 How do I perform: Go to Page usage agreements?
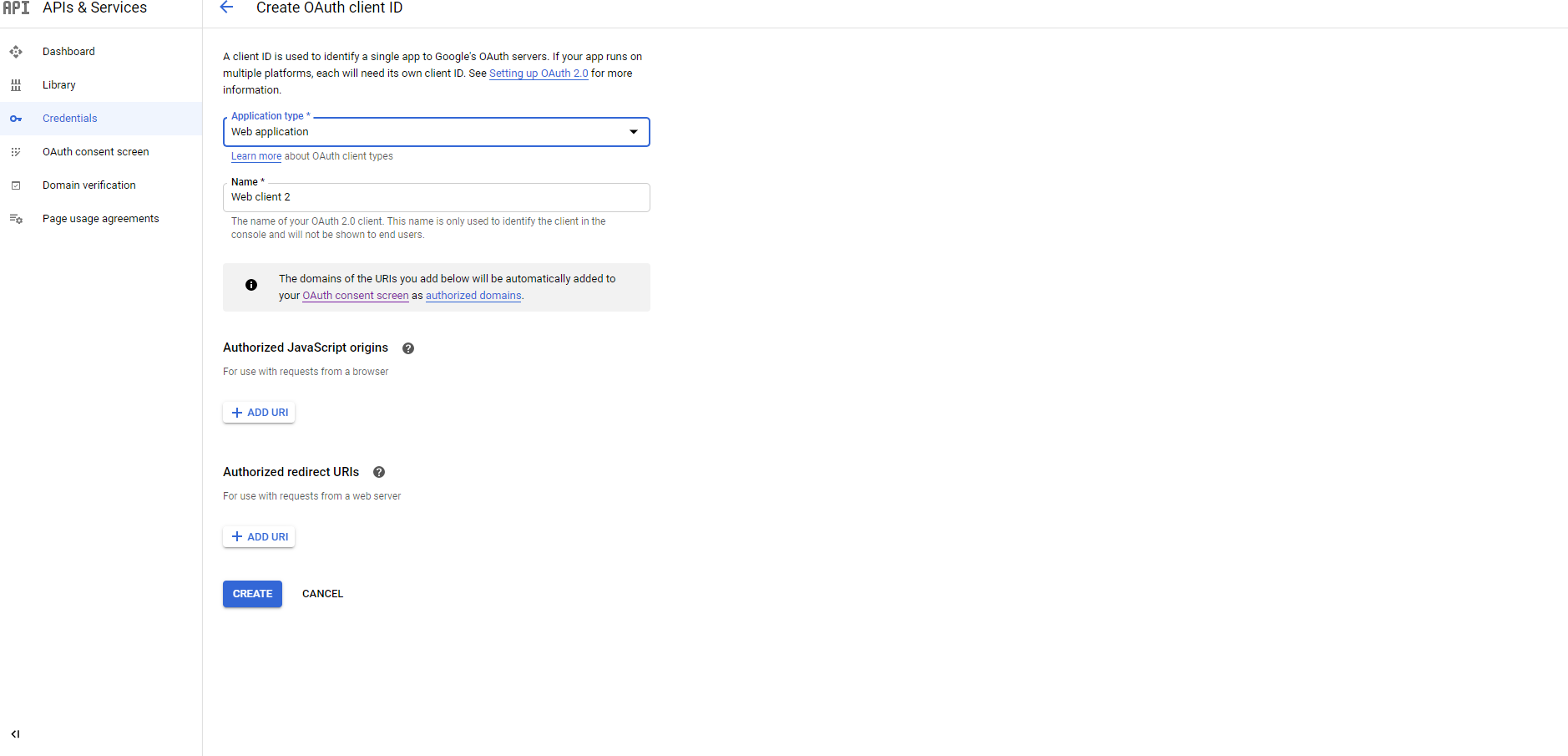coord(100,219)
